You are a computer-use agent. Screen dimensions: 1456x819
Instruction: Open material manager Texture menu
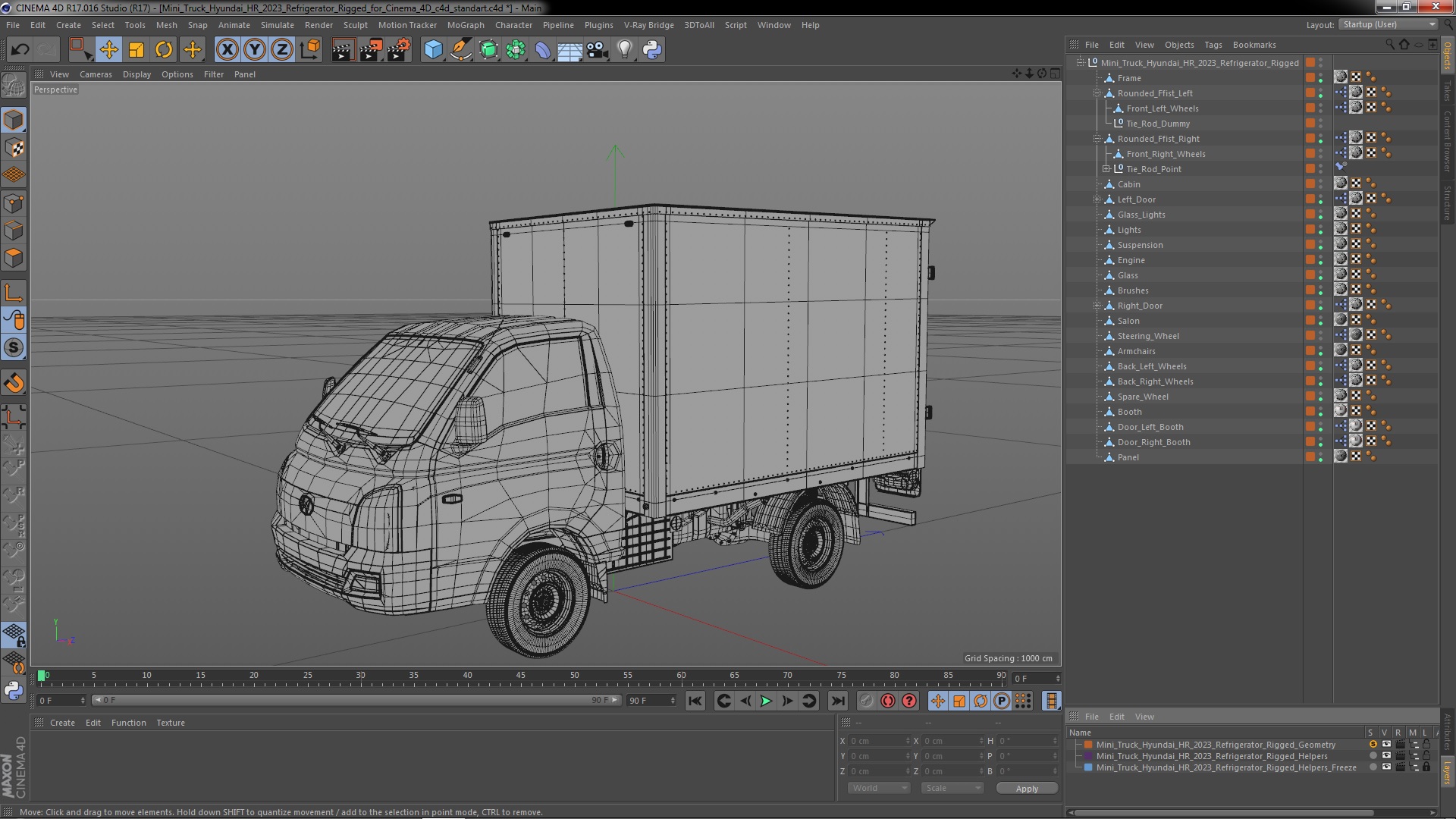tap(171, 723)
